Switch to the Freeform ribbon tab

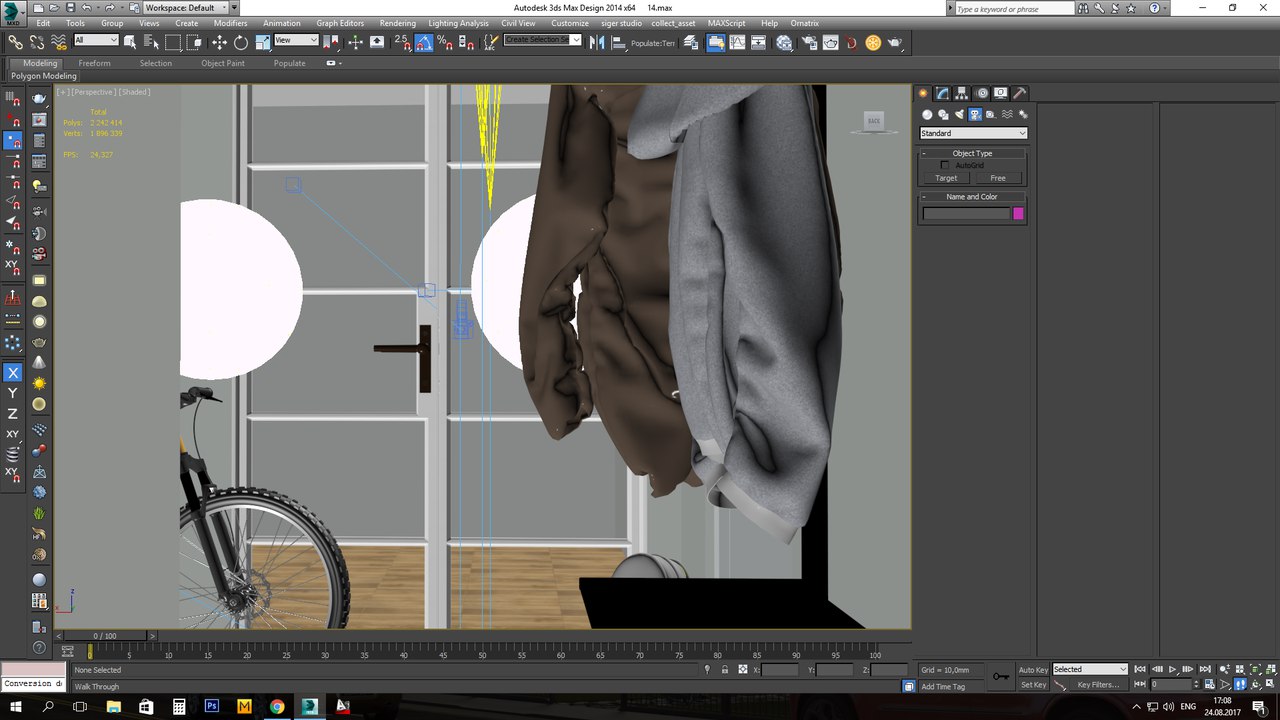95,63
